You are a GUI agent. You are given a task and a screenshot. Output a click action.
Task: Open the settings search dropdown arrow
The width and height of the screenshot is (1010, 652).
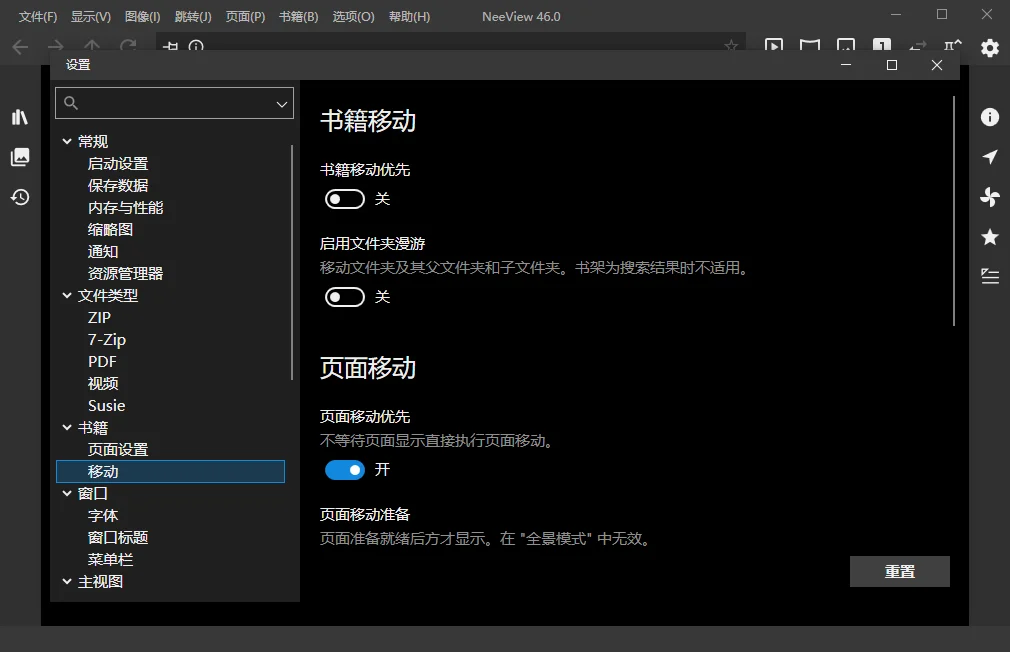(281, 104)
